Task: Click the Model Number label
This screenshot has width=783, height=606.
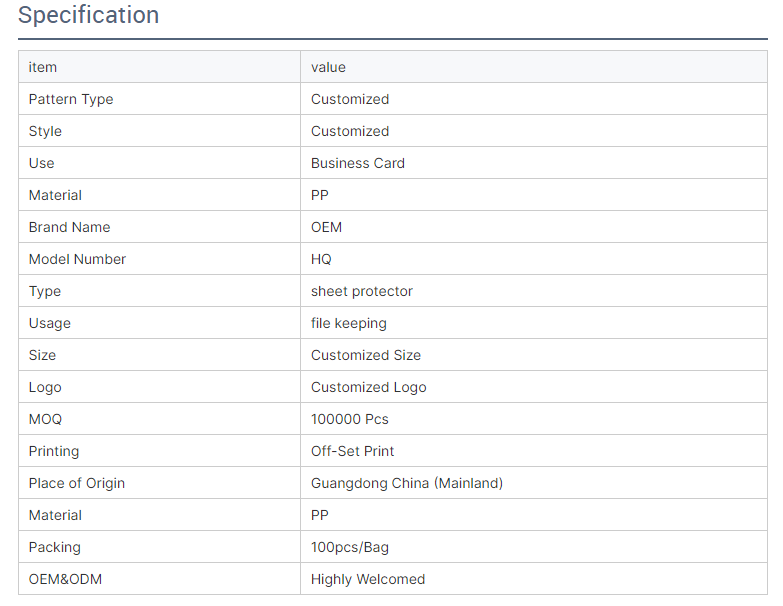Action: (x=77, y=259)
